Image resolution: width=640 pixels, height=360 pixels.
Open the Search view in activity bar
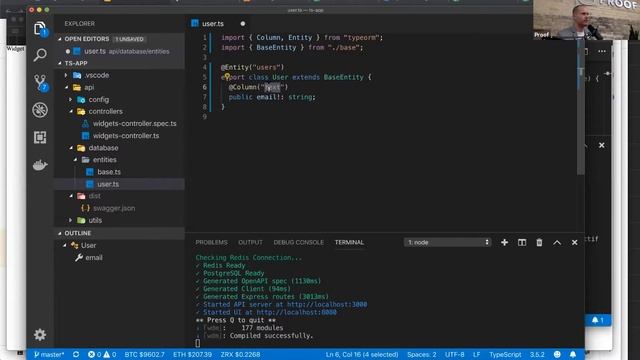coord(40,55)
